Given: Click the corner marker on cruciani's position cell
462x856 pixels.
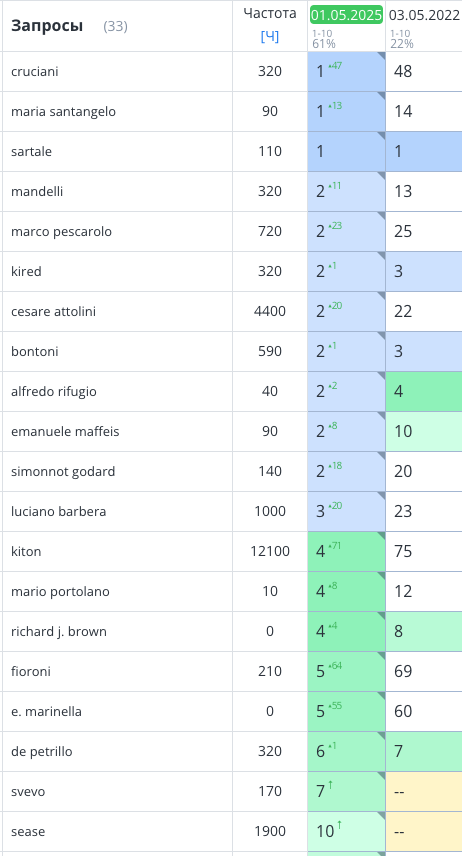Looking at the screenshot, I should pos(381,56).
